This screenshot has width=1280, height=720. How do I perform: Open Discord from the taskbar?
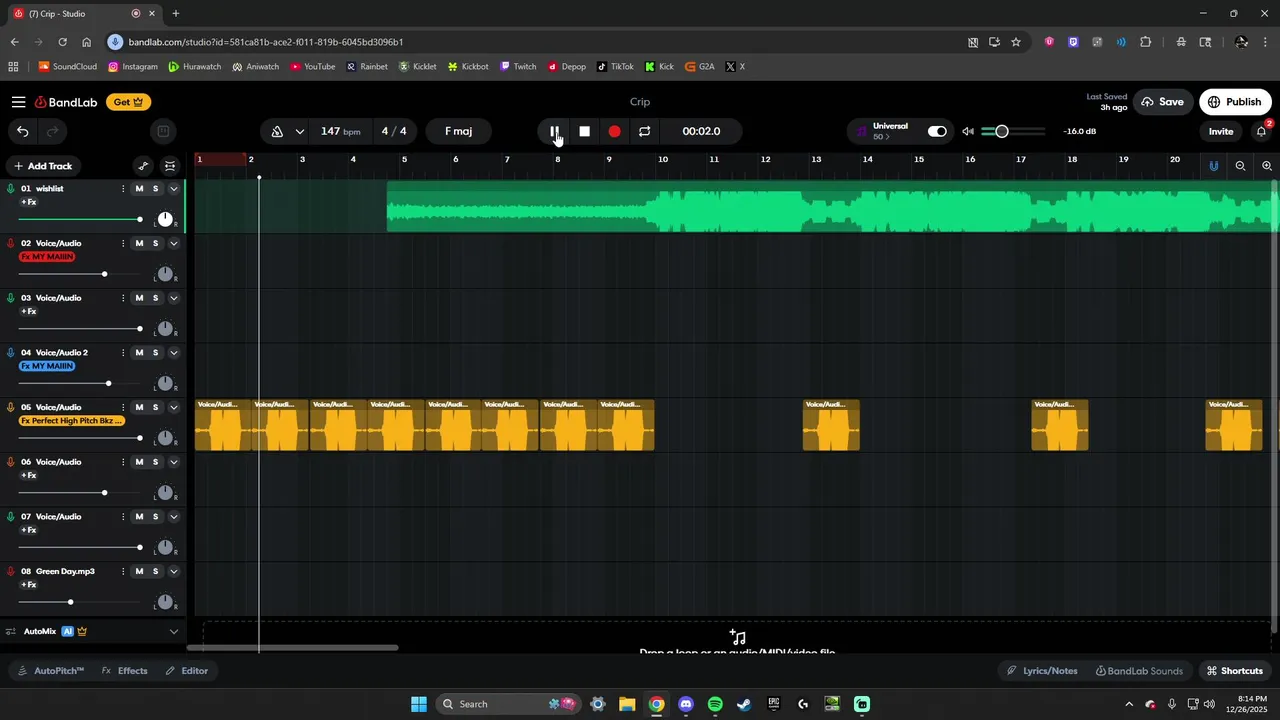click(x=685, y=704)
